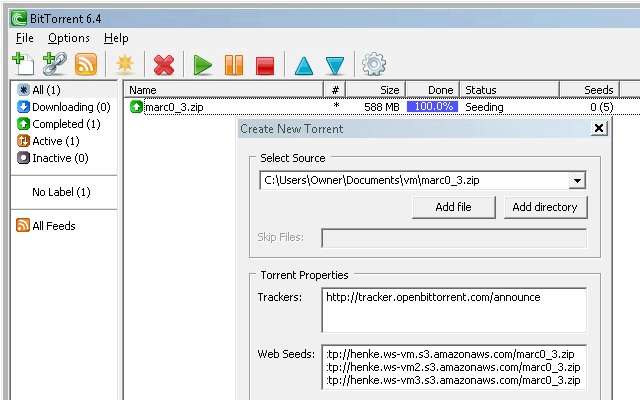This screenshot has height=400, width=640.
Task: Sort by Done column header
Action: coord(433,89)
